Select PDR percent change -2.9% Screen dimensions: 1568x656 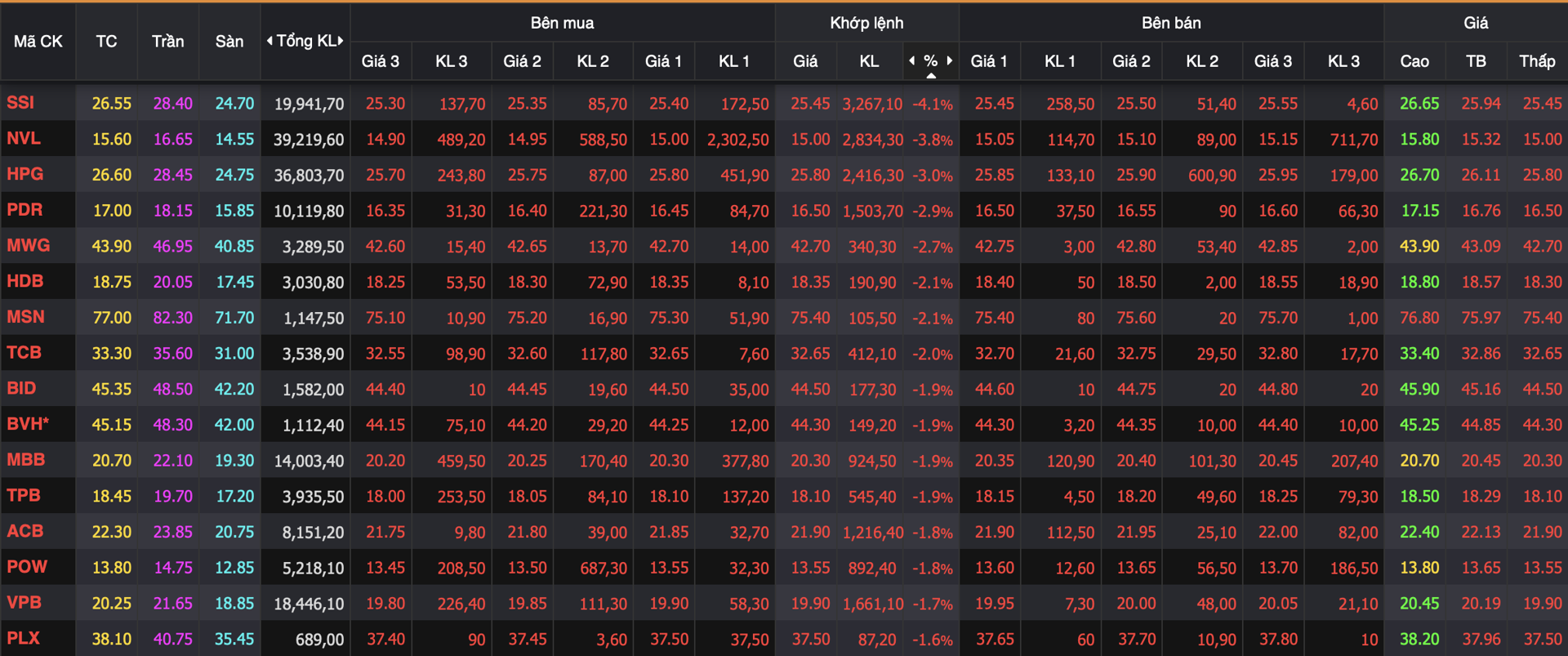click(x=932, y=212)
